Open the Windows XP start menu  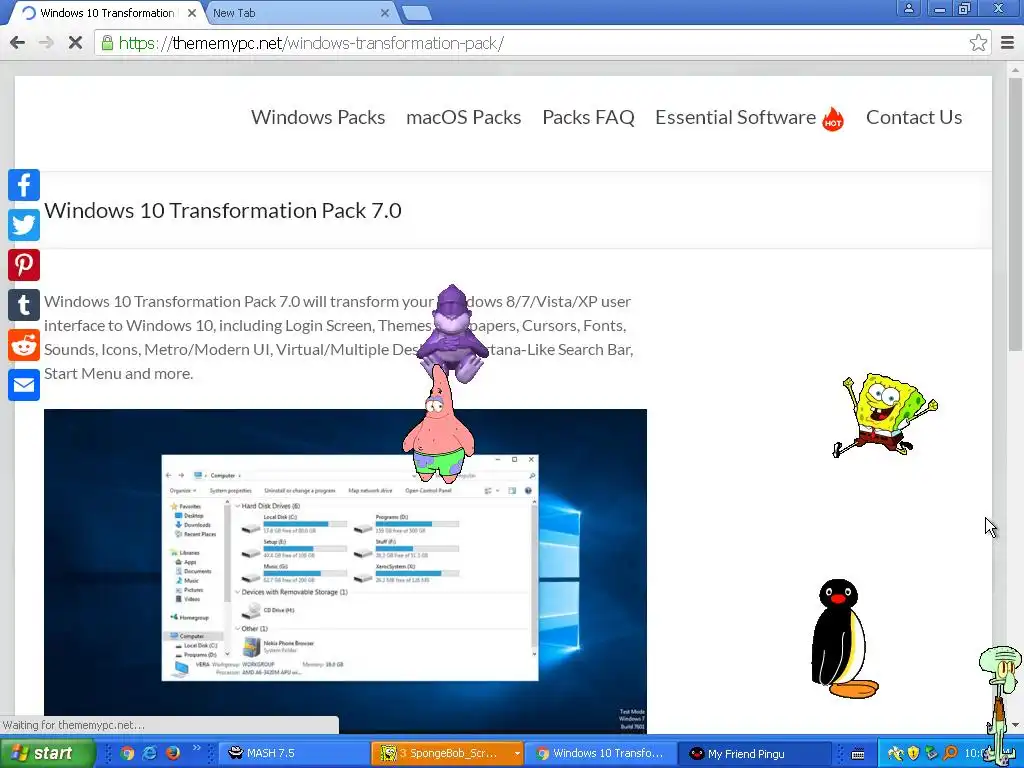click(x=47, y=753)
